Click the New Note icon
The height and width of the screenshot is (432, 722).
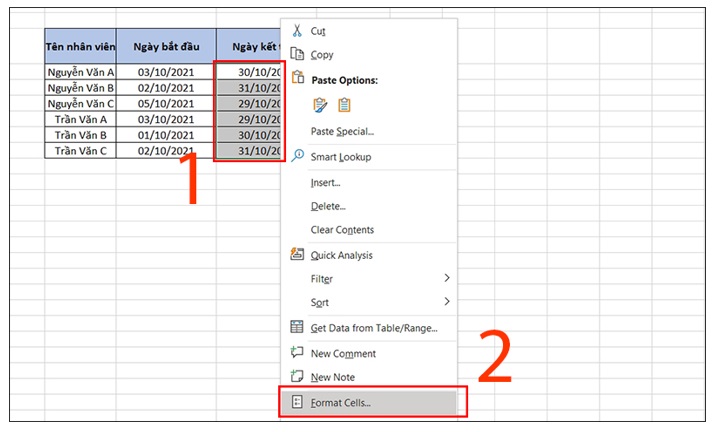tap(297, 377)
